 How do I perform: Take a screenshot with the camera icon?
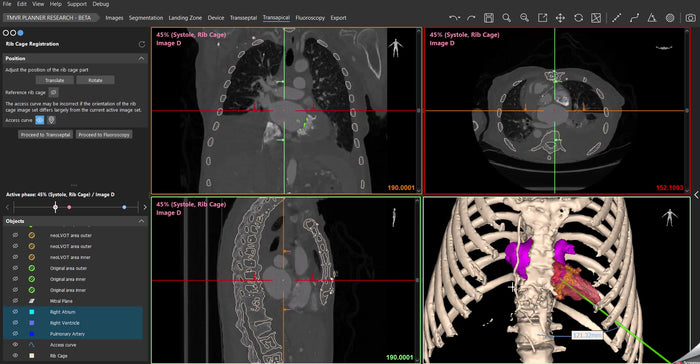coord(690,18)
